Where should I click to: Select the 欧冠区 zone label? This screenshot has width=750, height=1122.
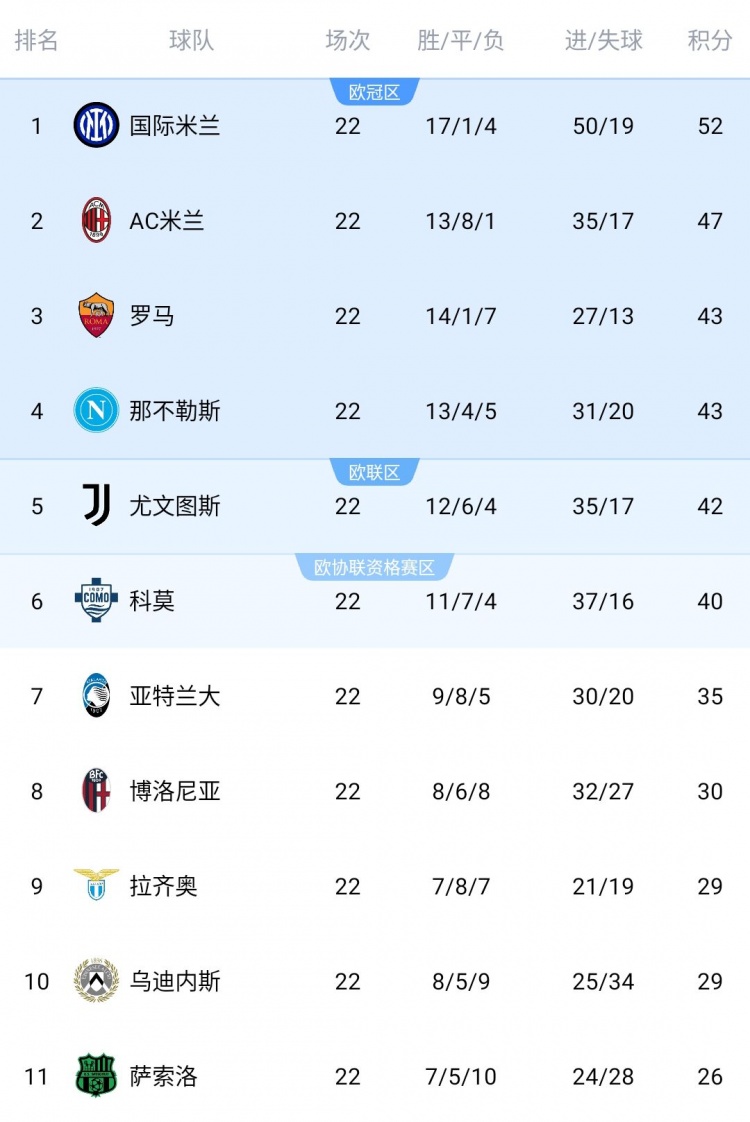click(374, 93)
